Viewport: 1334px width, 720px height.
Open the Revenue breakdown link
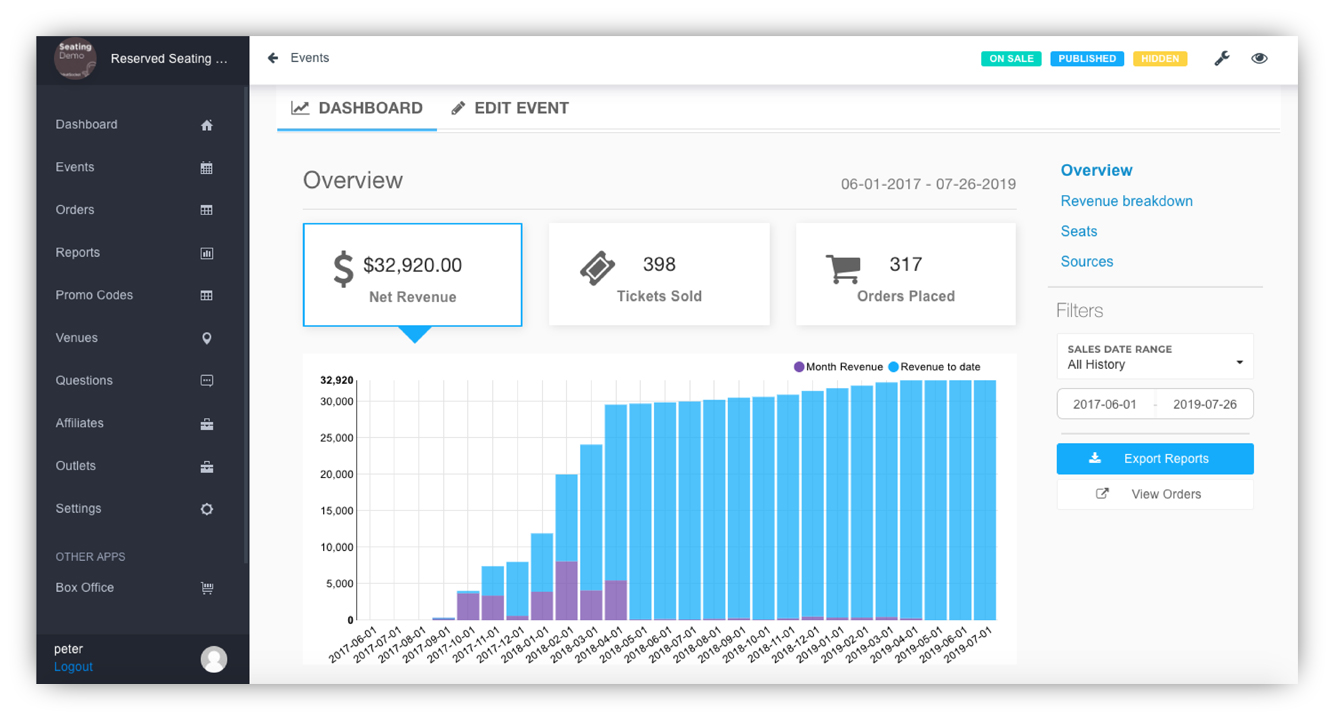coord(1126,201)
